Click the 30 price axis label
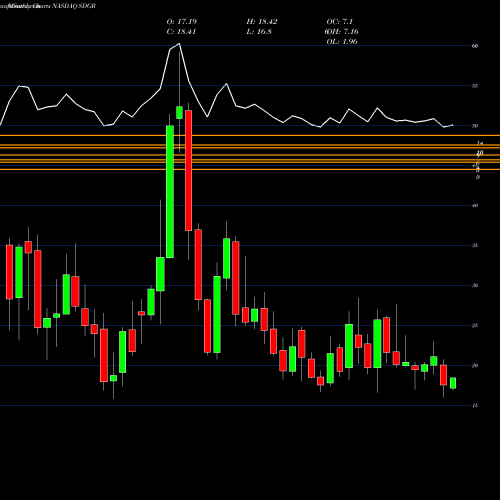 tap(475, 286)
